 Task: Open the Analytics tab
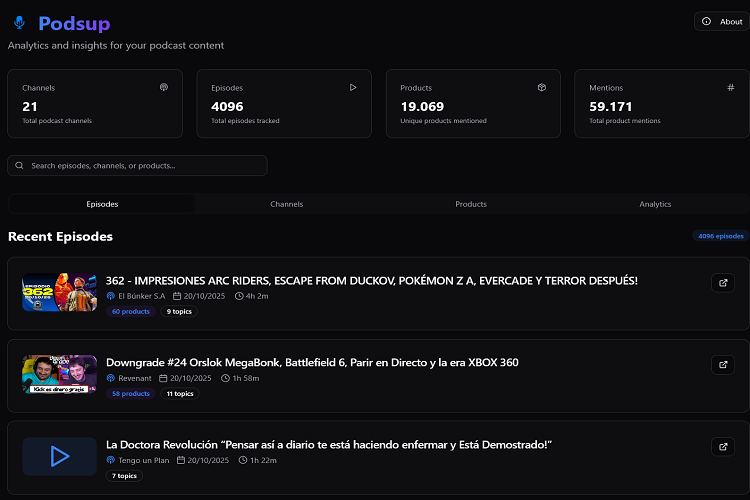[655, 204]
